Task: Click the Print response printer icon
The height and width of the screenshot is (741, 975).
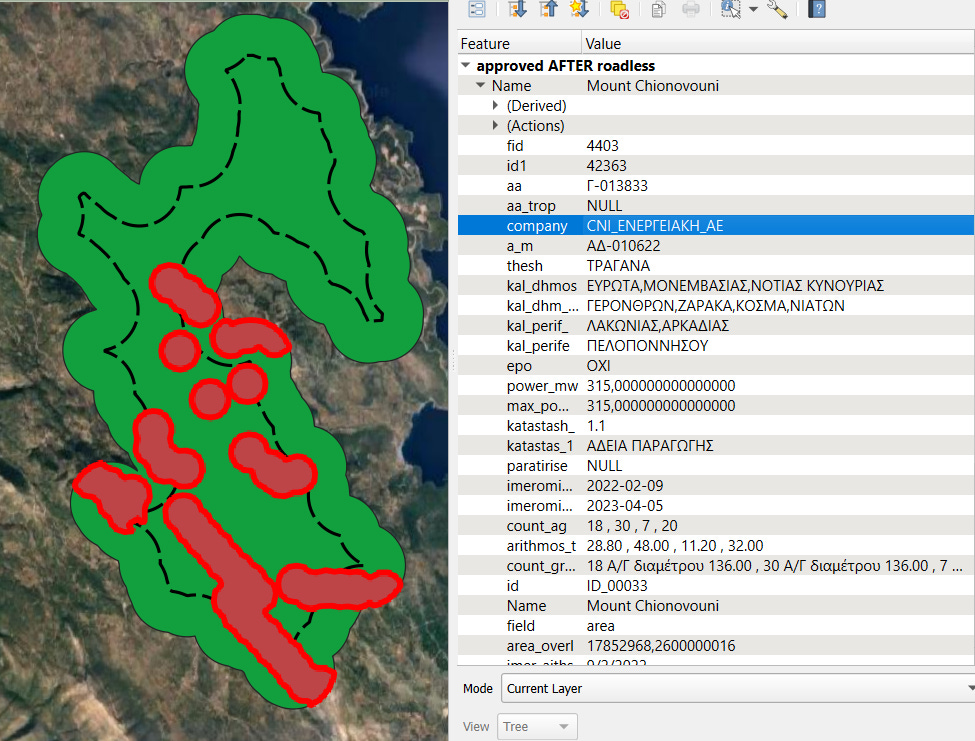Action: click(x=691, y=10)
